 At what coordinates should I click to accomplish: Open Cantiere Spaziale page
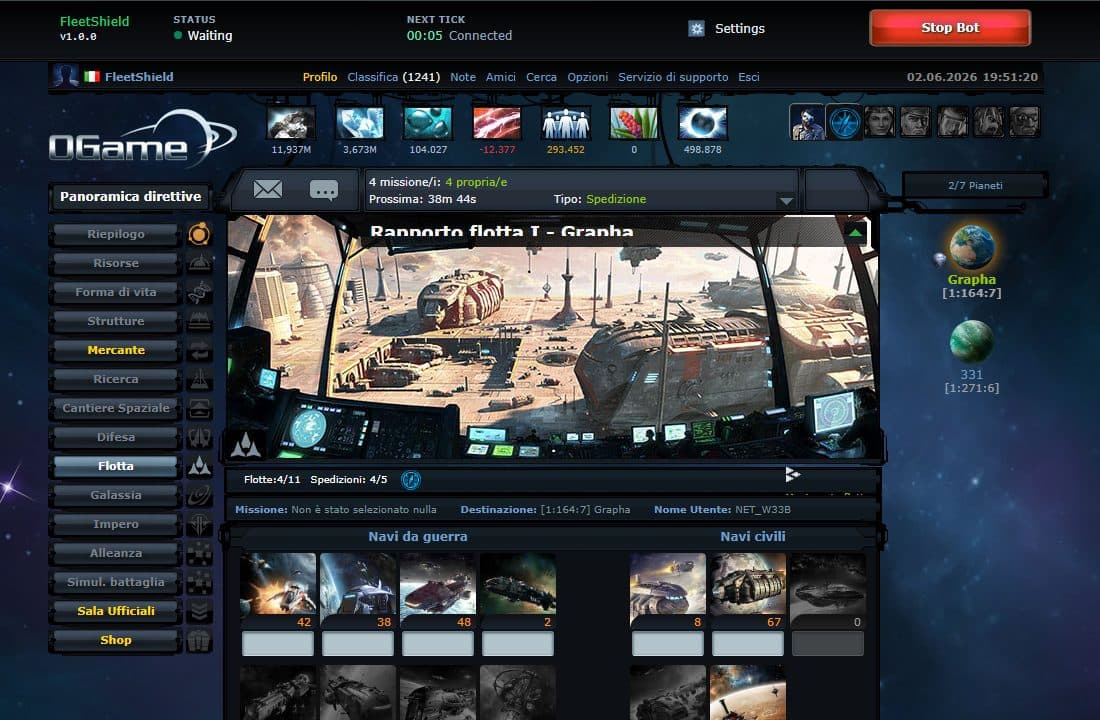click(116, 408)
